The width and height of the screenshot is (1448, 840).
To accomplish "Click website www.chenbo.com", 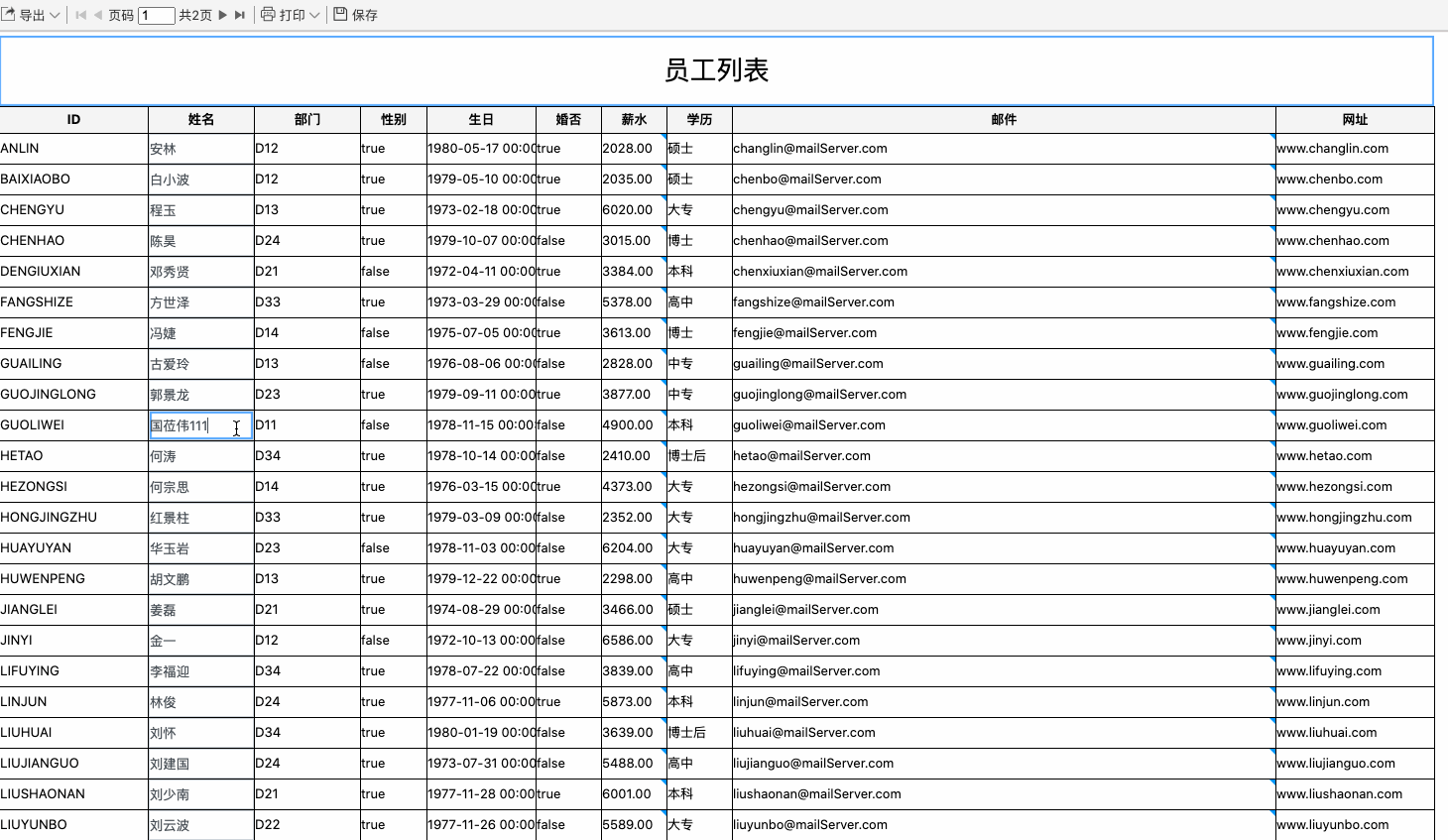I will 1330,179.
